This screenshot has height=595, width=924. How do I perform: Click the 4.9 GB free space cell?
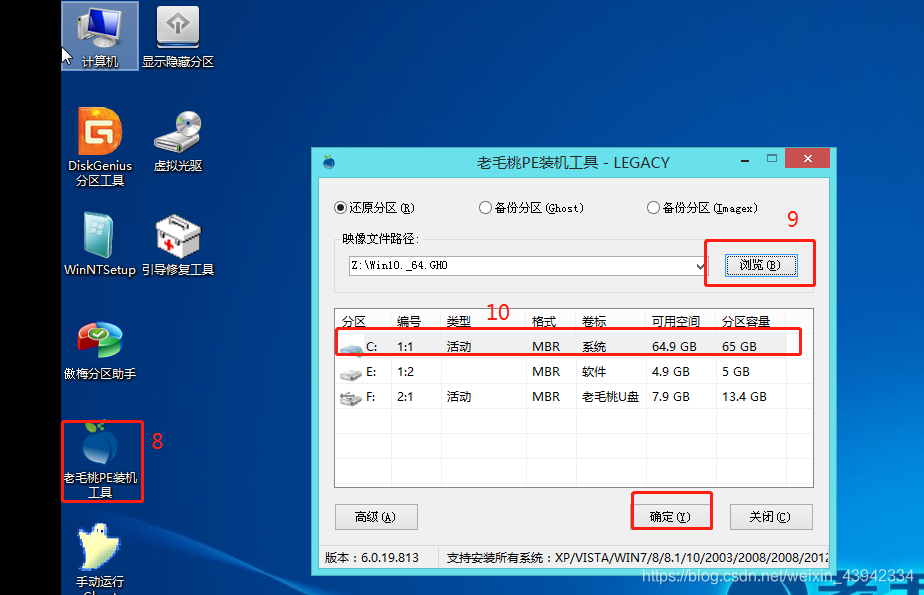(671, 372)
